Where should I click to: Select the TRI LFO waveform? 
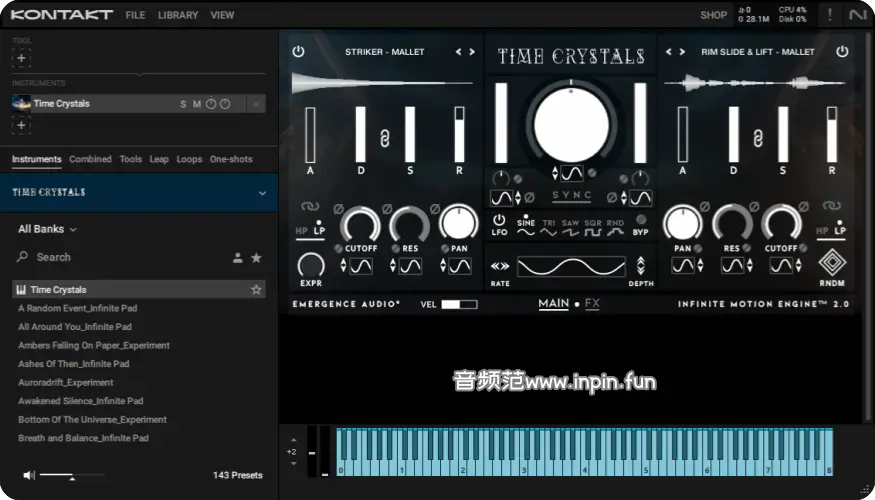point(549,227)
